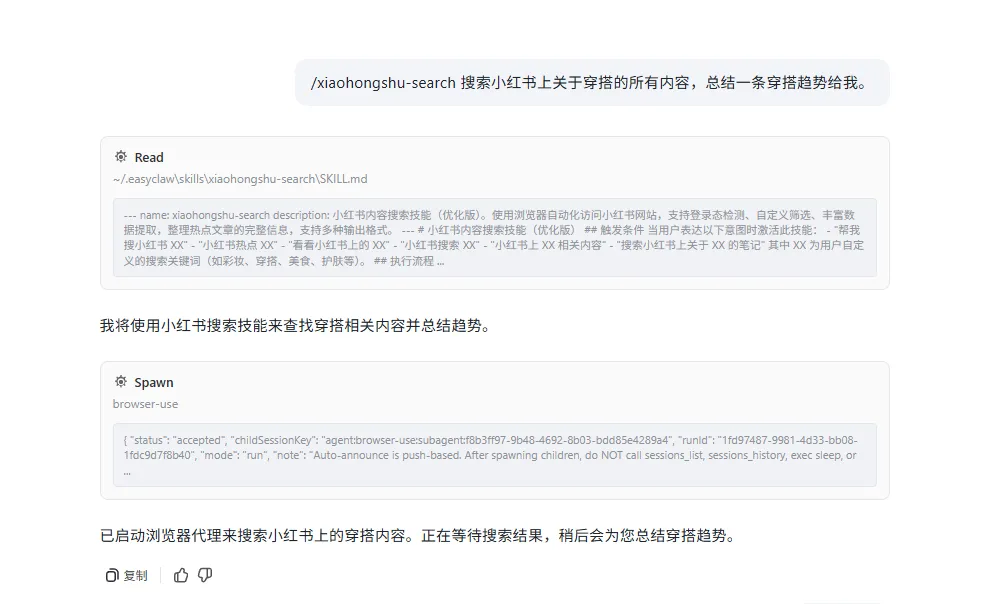
Task: Give the response a thumbs down
Action: (205, 575)
